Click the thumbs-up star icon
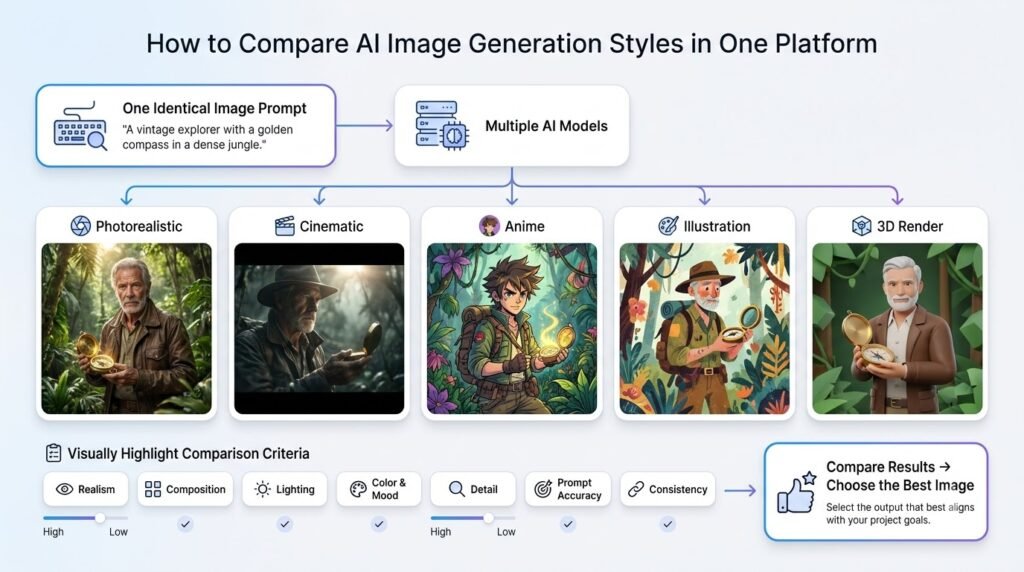The height and width of the screenshot is (572, 1024). coord(797,492)
